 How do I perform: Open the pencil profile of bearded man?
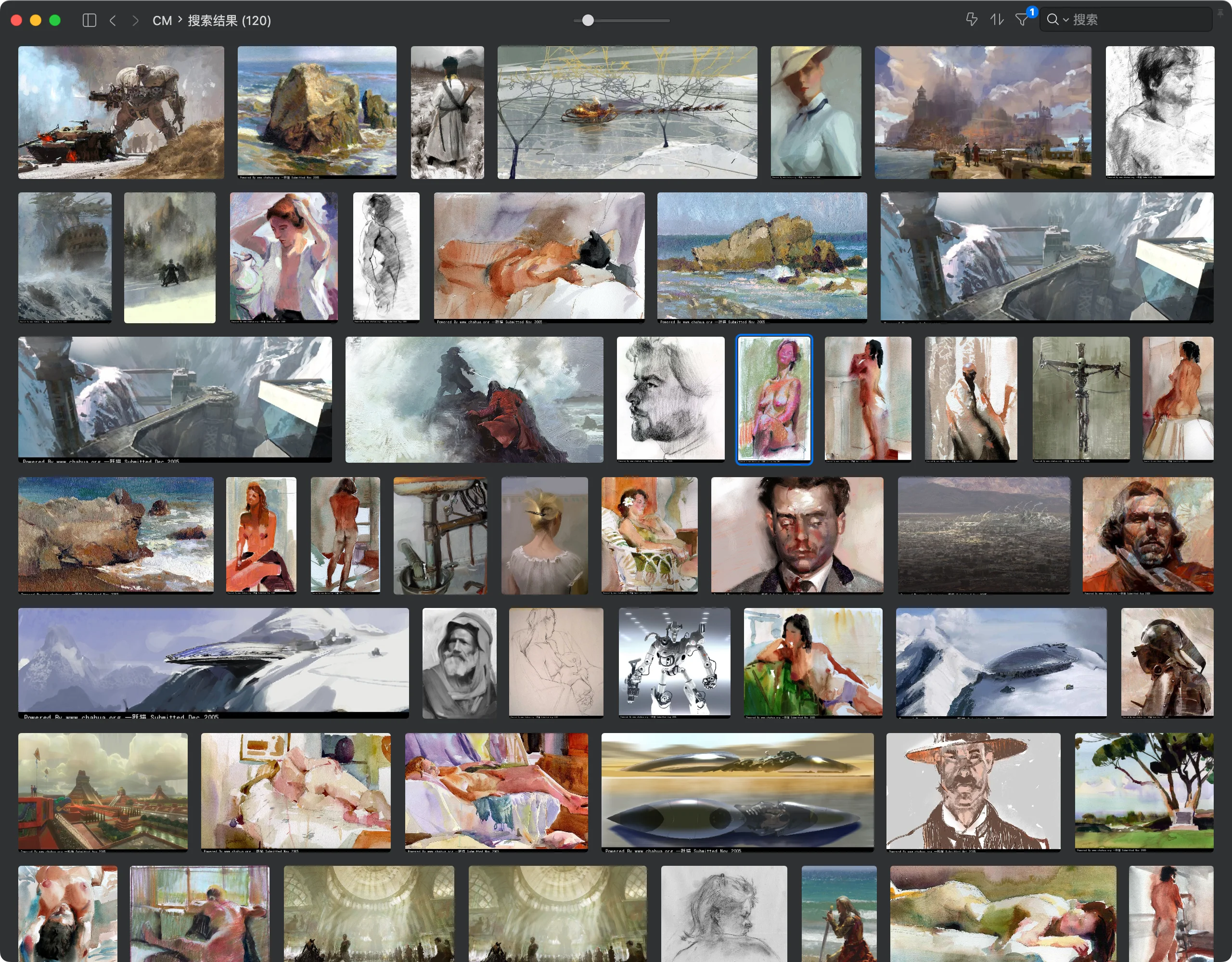671,400
